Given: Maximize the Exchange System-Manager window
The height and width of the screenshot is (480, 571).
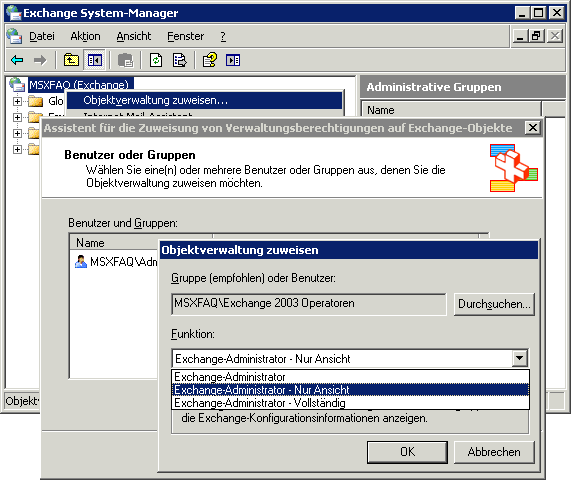Looking at the screenshot, I should pyautogui.click(x=539, y=13).
